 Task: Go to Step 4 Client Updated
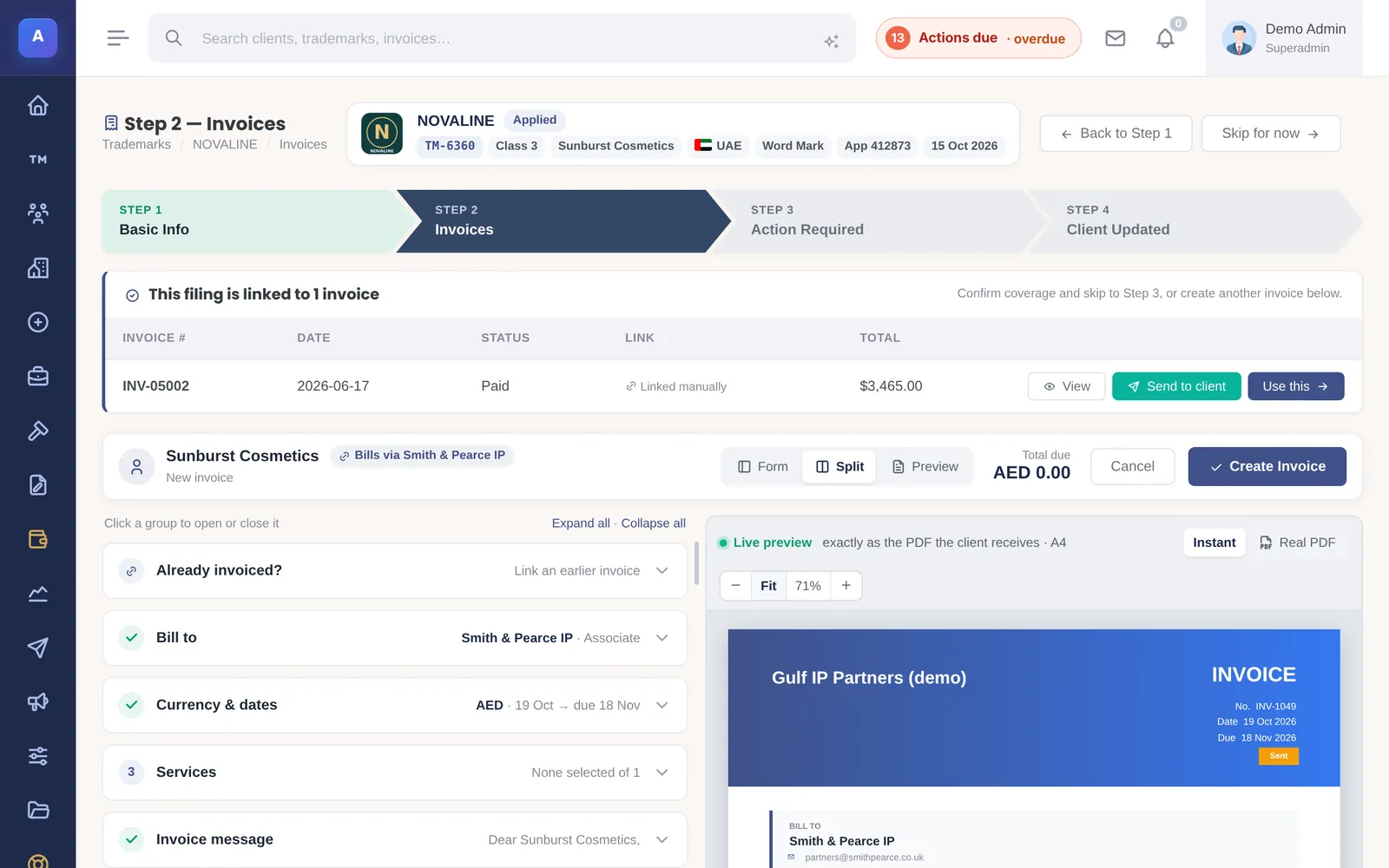pos(1194,221)
